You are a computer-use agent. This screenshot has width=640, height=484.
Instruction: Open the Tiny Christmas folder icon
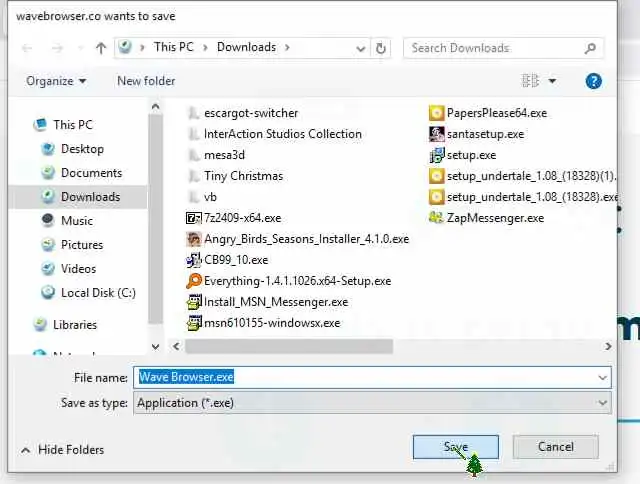tap(193, 176)
